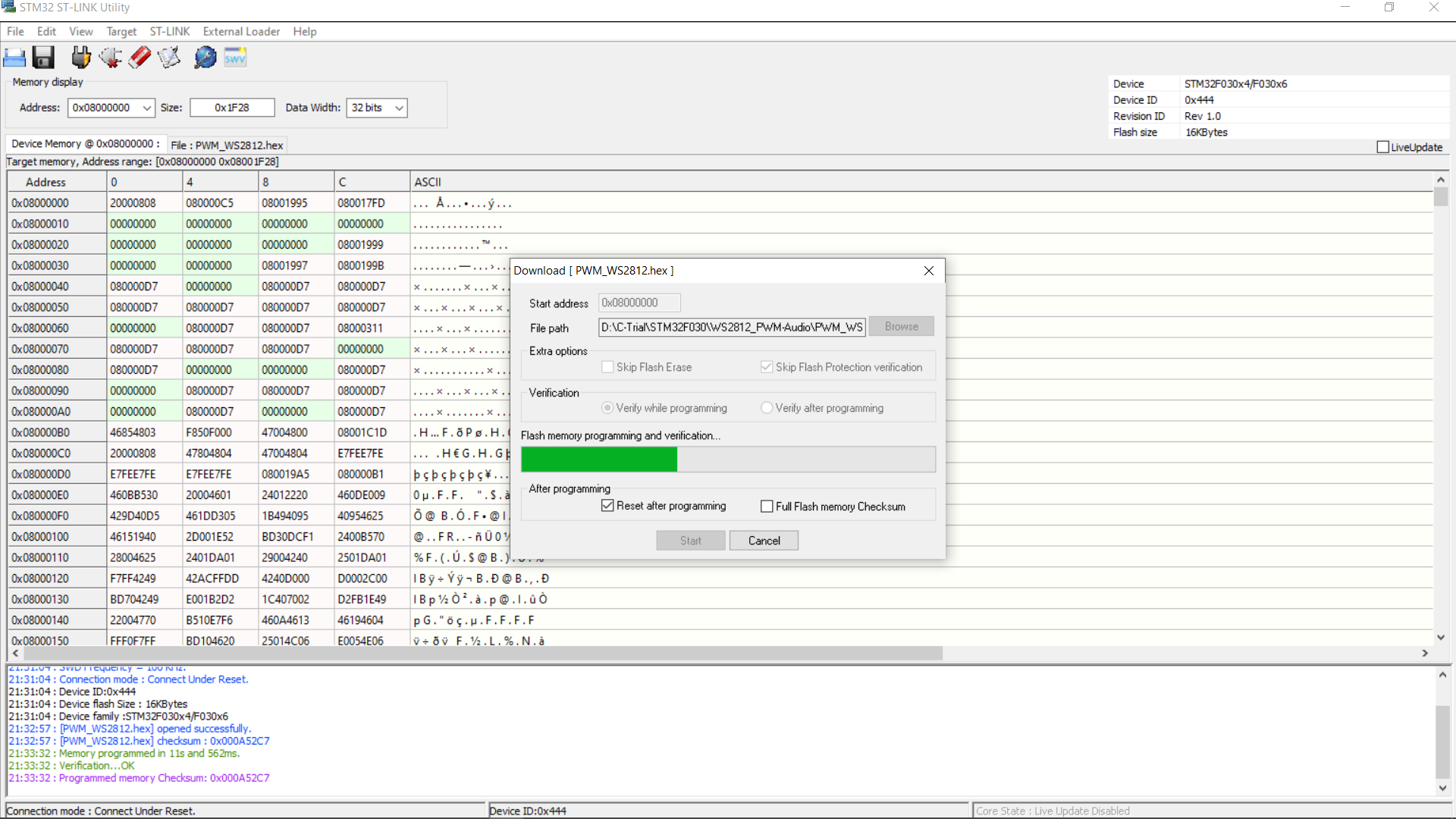Image resolution: width=1456 pixels, height=819 pixels.
Task: Click the Connect to target plug icon
Action: 80,58
